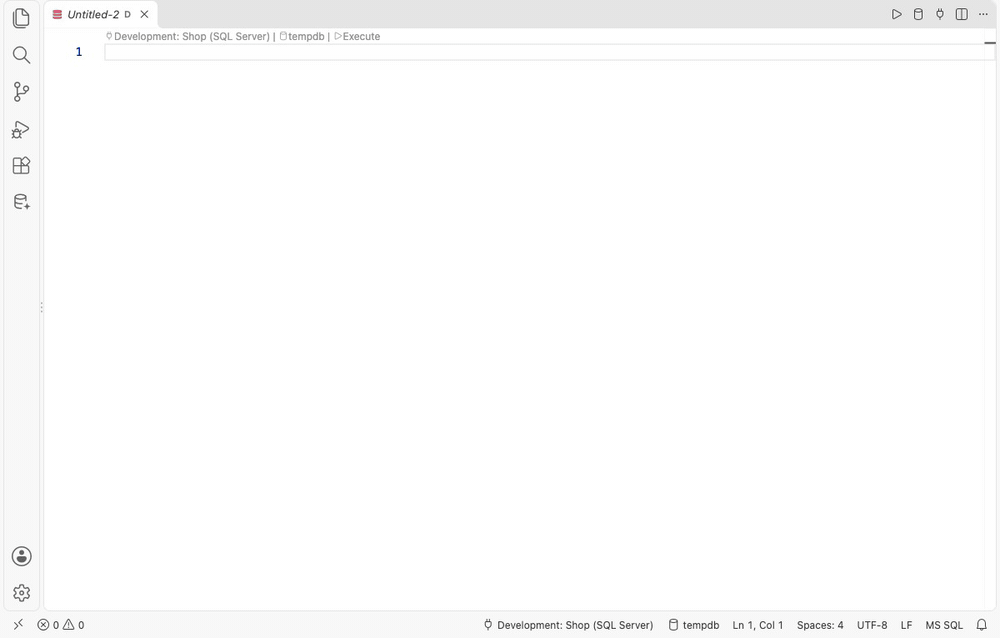Click Development: Shop (SQL Server) code lens
Screen dimensions: 1000x638
pyautogui.click(x=188, y=36)
